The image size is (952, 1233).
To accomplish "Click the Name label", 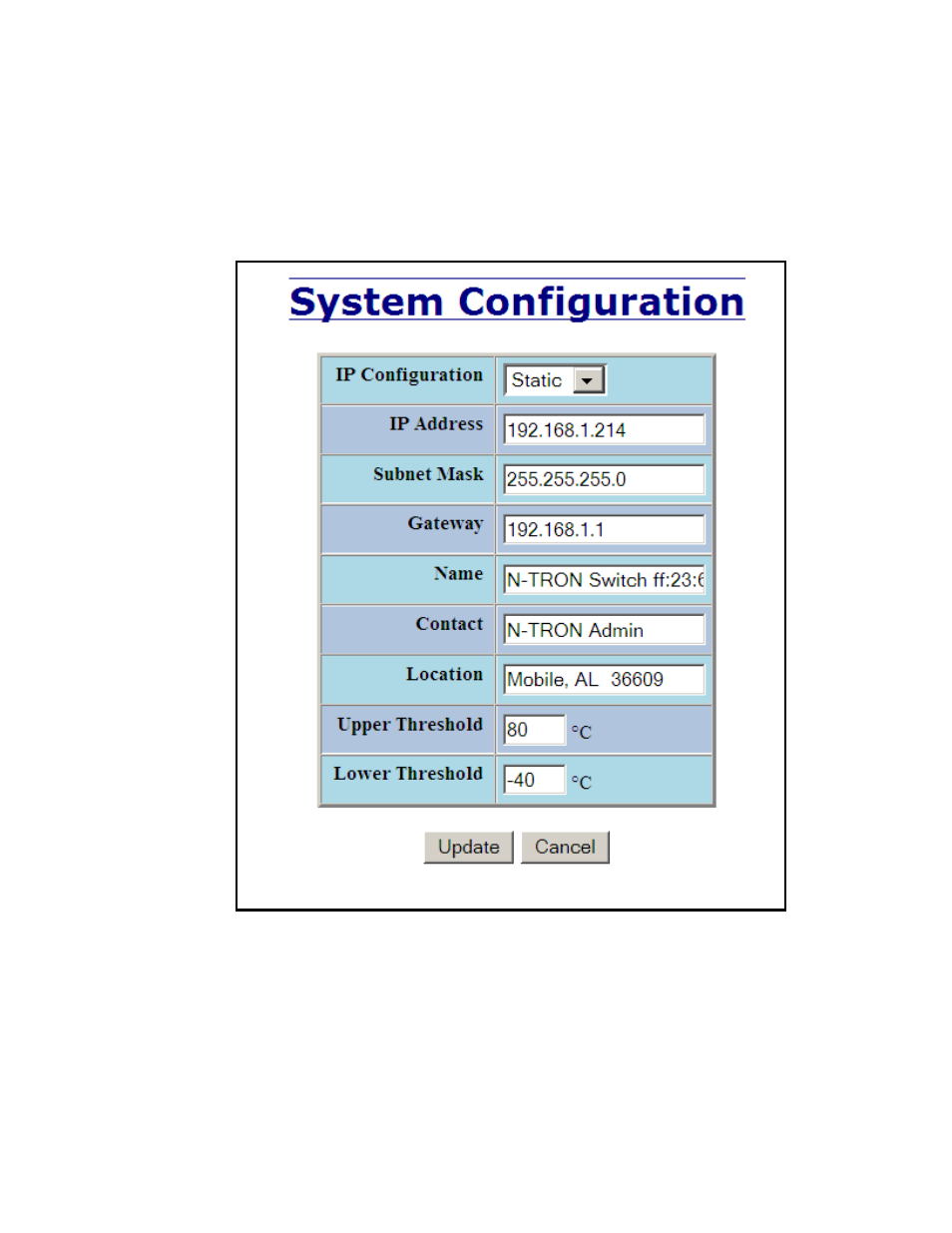I will point(458,574).
